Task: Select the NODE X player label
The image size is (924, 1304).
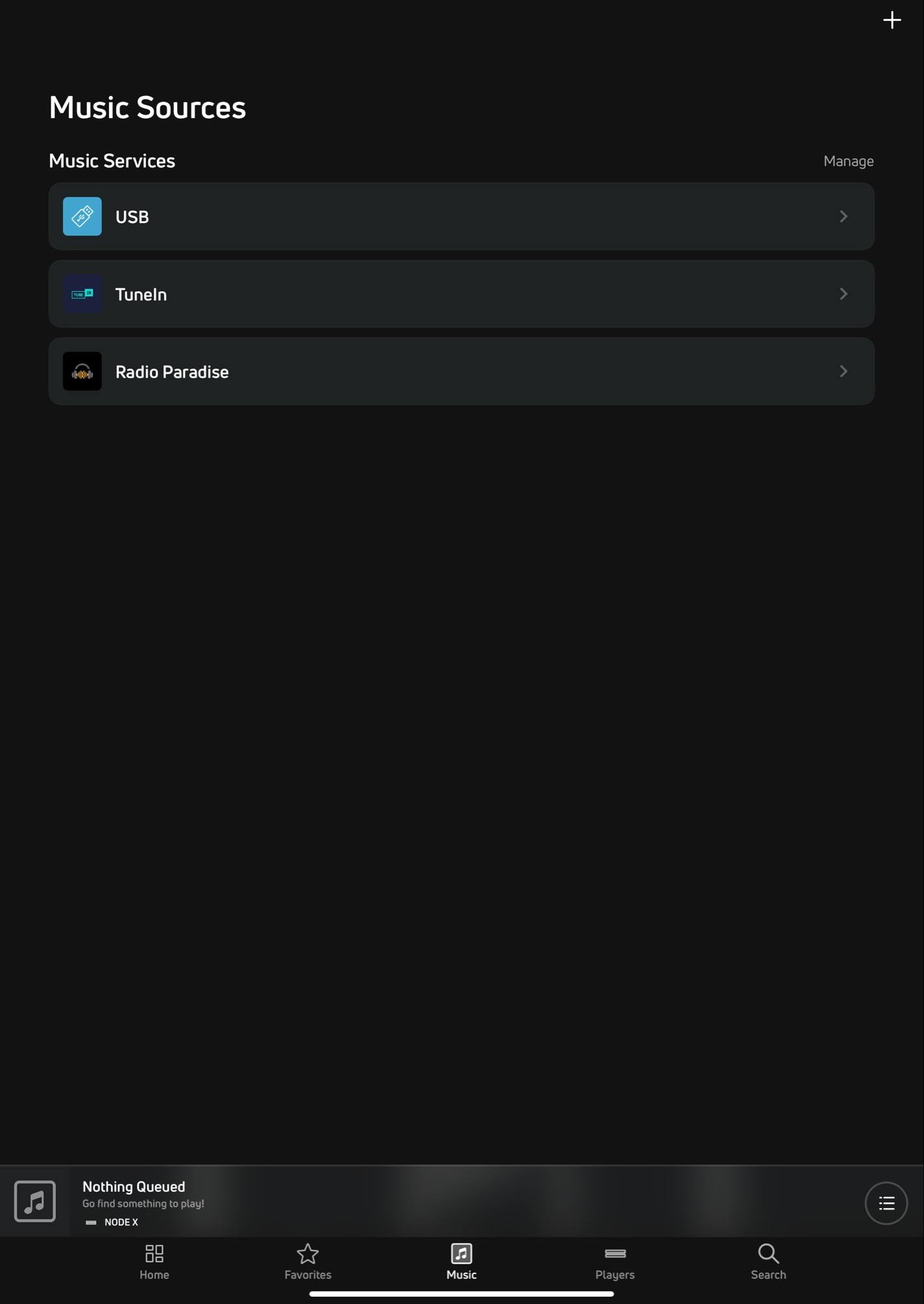Action: [121, 1222]
